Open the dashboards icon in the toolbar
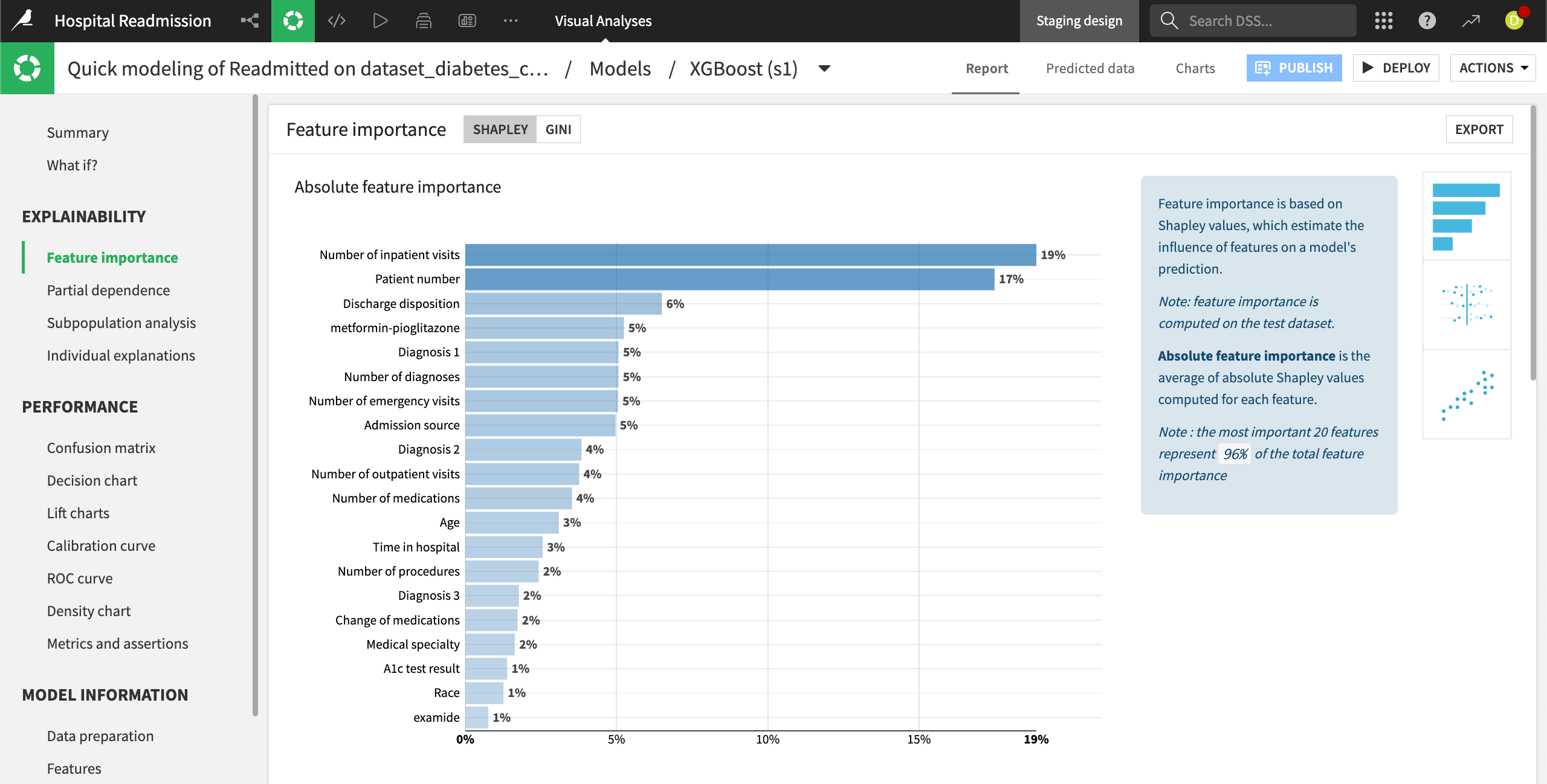 click(468, 20)
